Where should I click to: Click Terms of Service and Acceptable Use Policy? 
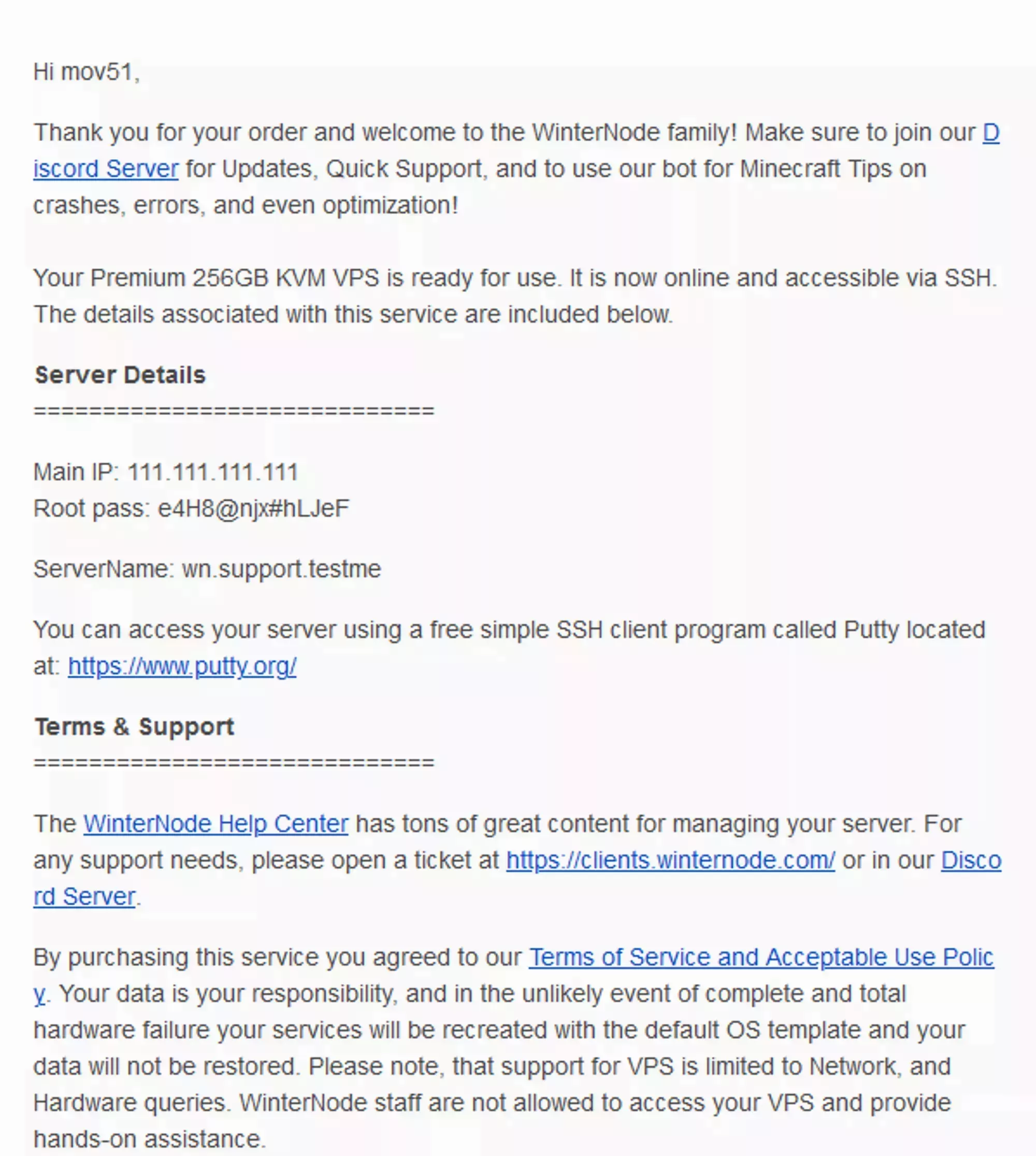pos(763,956)
